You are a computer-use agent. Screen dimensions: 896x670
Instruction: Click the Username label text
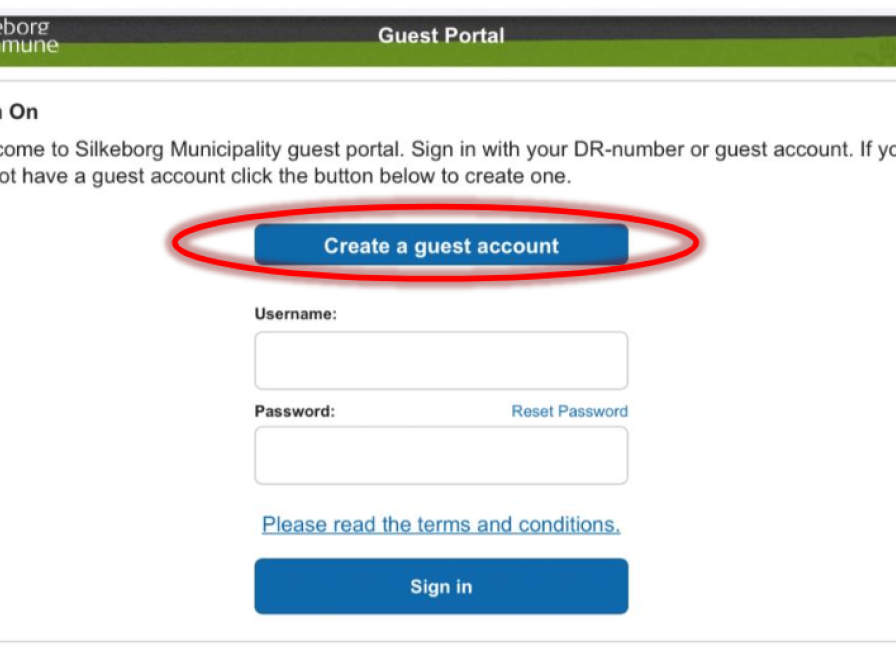point(295,314)
